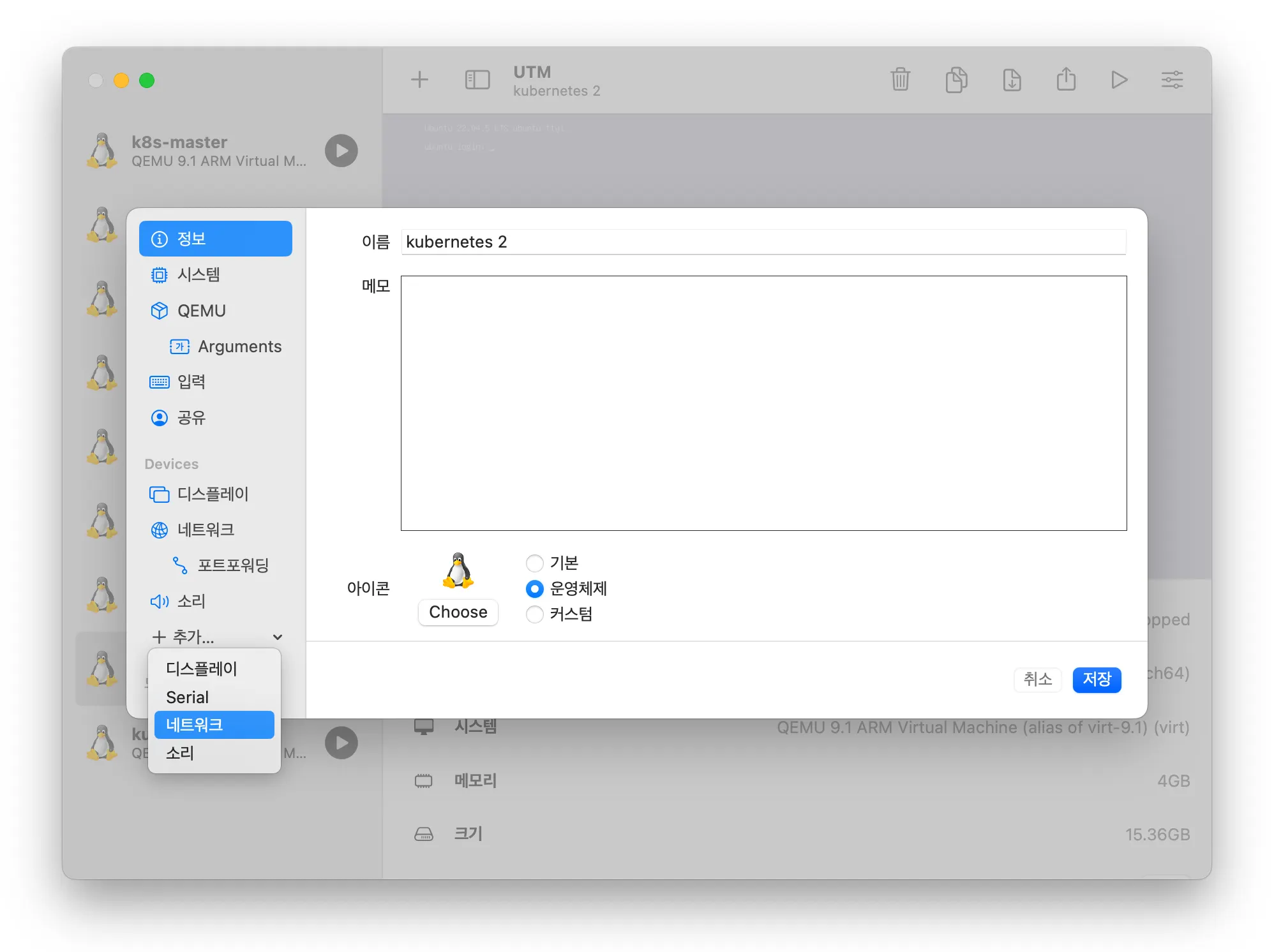This screenshot has width=1274, height=952.
Task: Select the 기본 icon radio button
Action: [534, 563]
